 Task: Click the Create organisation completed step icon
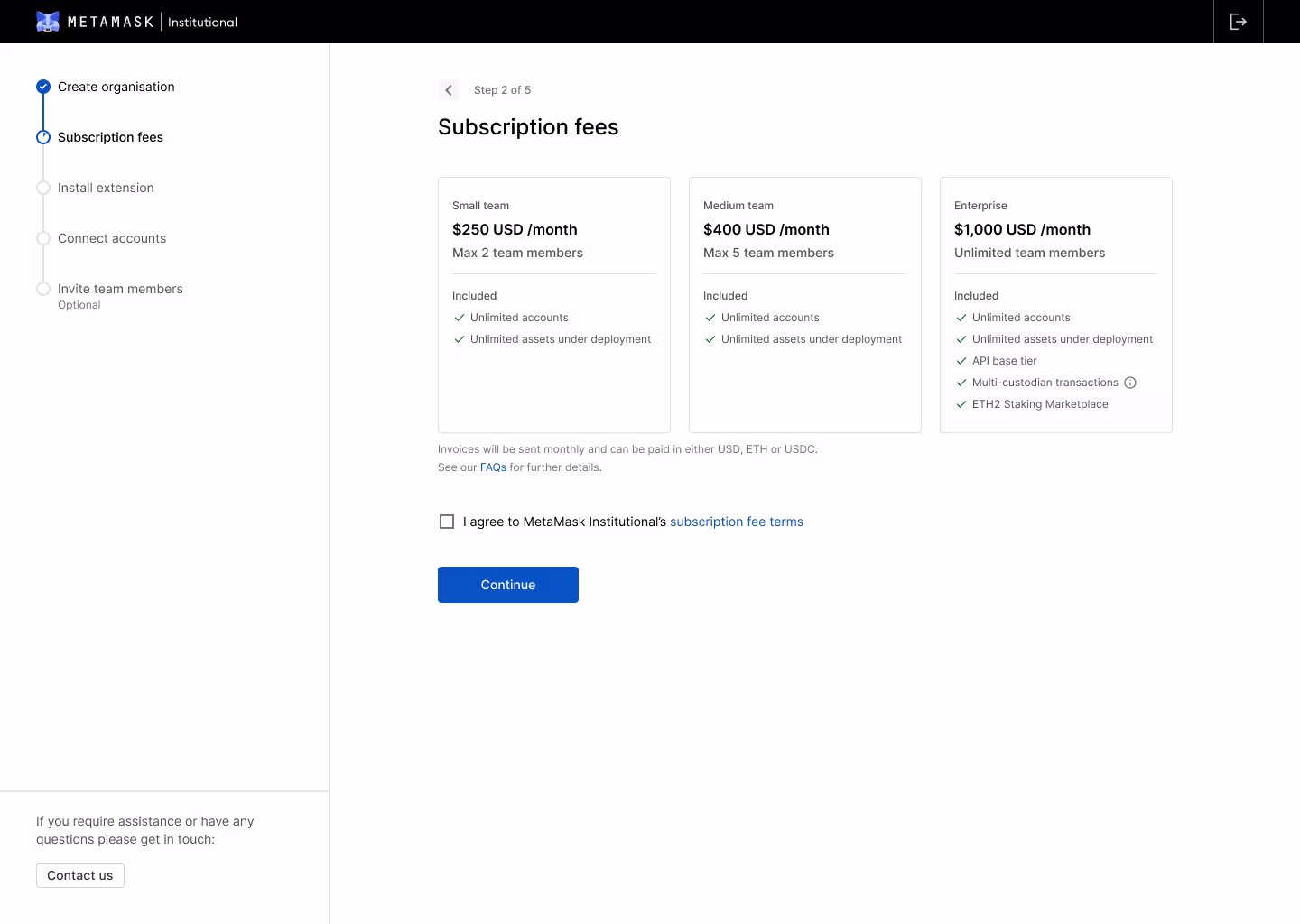tap(43, 87)
